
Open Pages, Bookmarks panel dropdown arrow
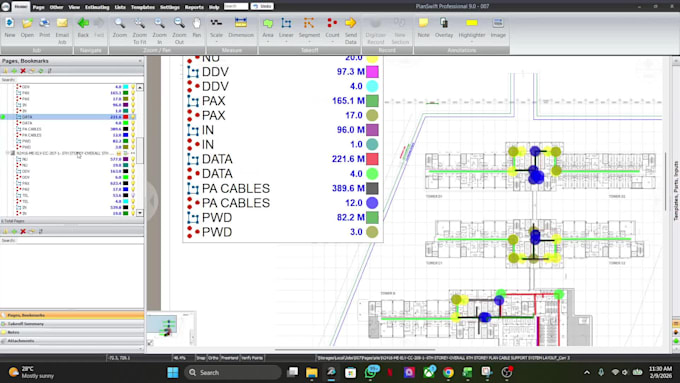tap(140, 61)
